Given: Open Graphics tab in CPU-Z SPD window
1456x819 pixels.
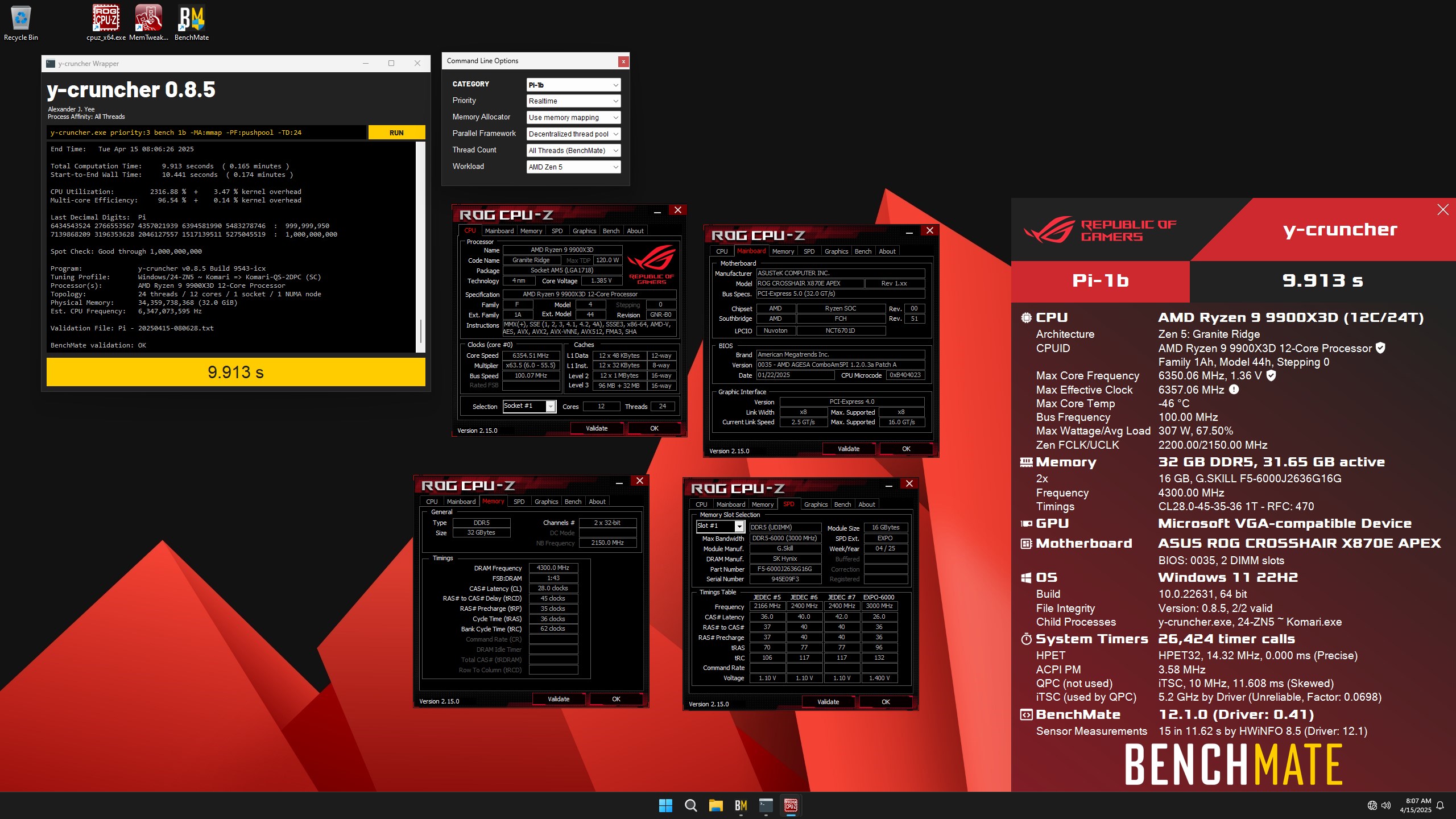Looking at the screenshot, I should 816,504.
